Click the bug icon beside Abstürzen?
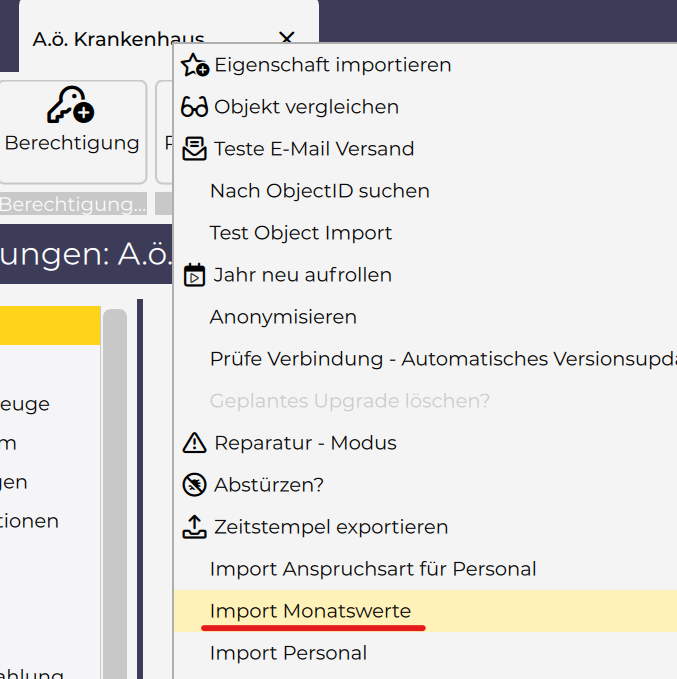 pyautogui.click(x=194, y=485)
